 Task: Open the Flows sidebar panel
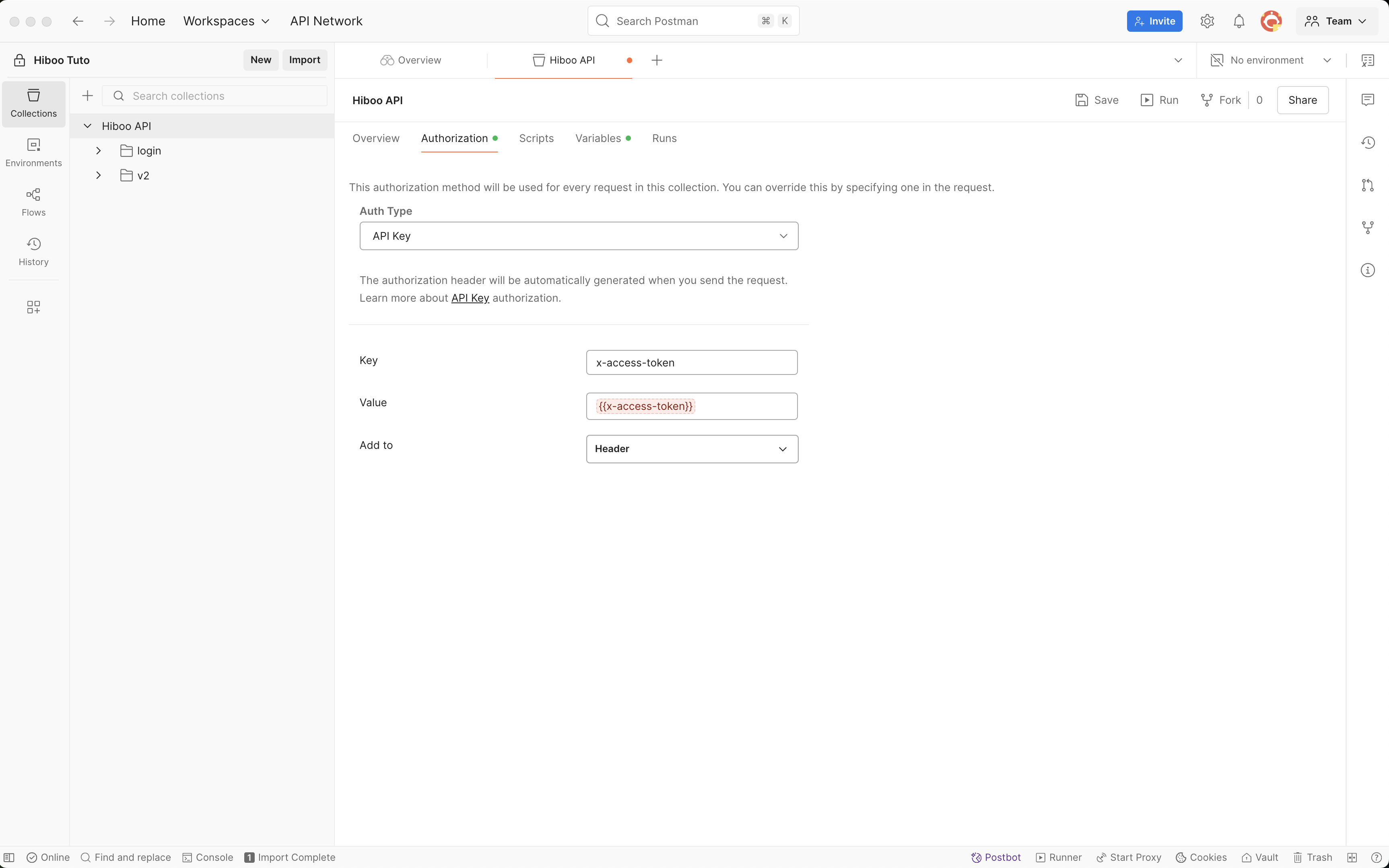coord(33,202)
